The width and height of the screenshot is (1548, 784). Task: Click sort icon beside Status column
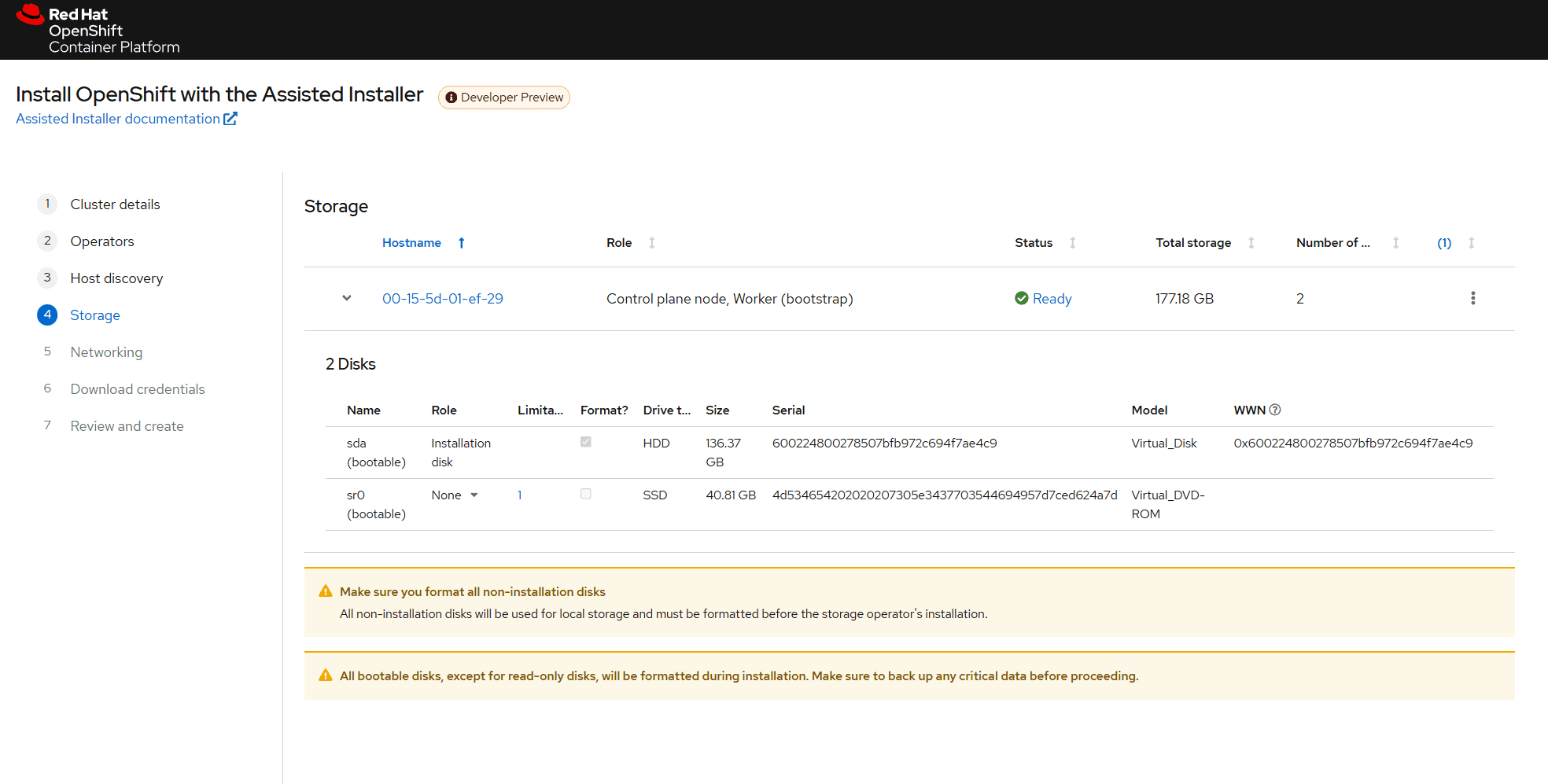pyautogui.click(x=1072, y=243)
